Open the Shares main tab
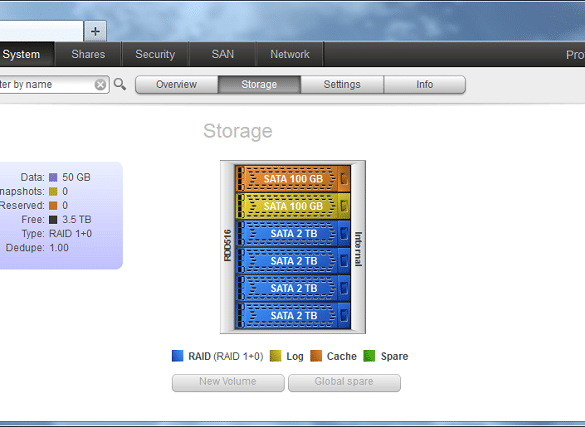The width and height of the screenshot is (585, 427). (88, 54)
